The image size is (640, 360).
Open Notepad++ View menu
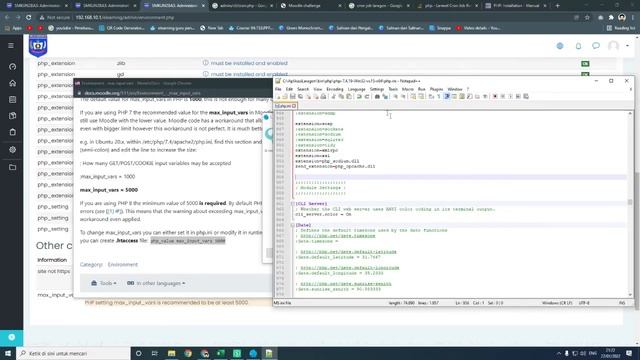(318, 89)
